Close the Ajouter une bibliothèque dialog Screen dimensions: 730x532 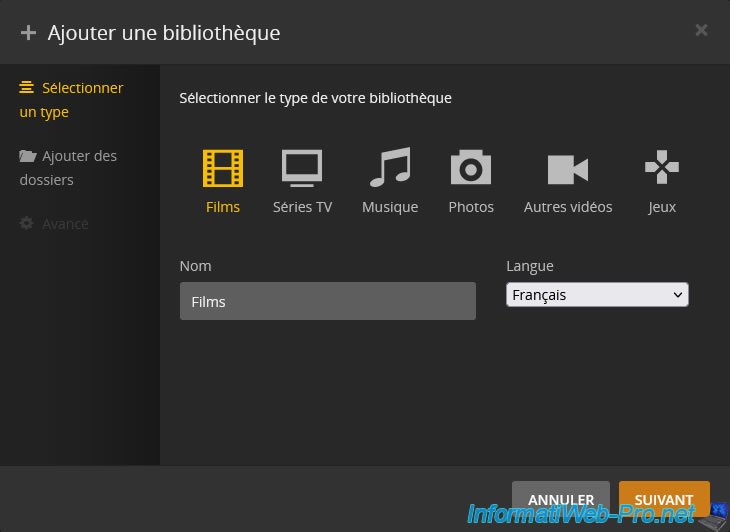tap(701, 30)
